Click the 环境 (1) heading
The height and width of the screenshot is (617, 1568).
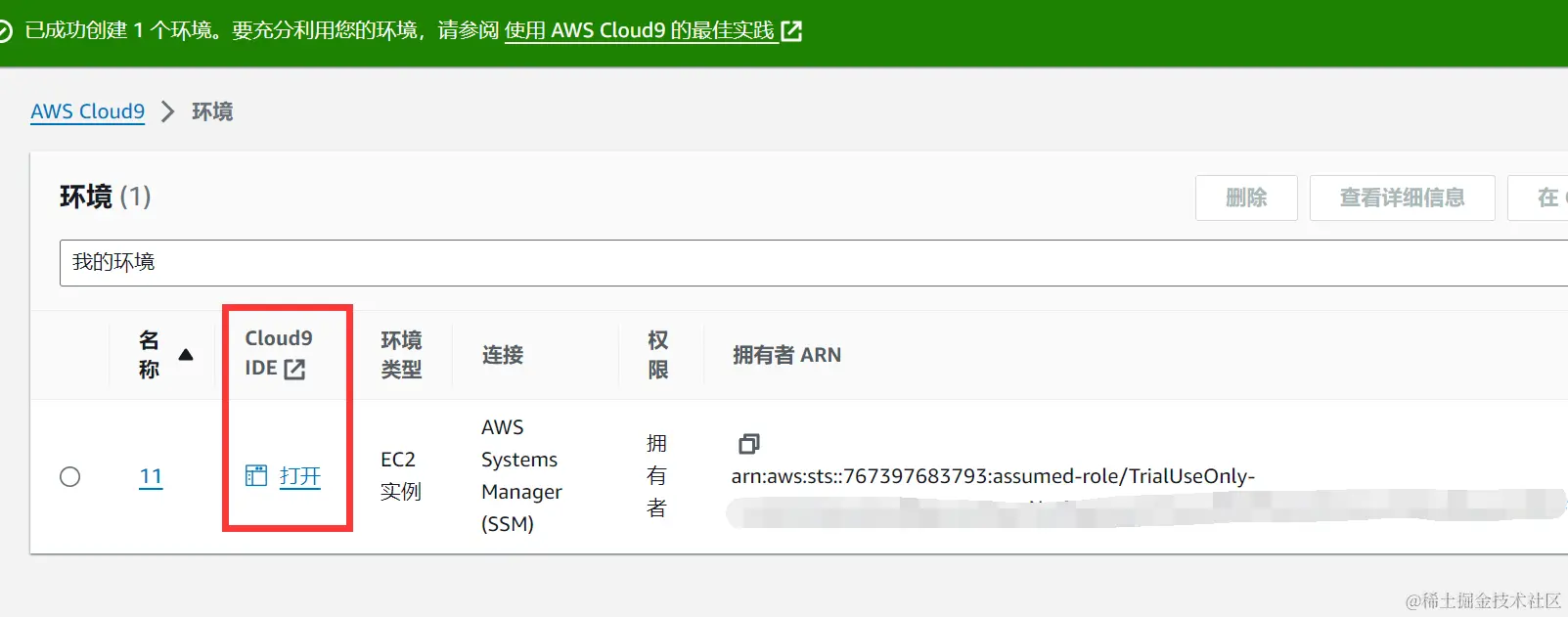pos(106,197)
